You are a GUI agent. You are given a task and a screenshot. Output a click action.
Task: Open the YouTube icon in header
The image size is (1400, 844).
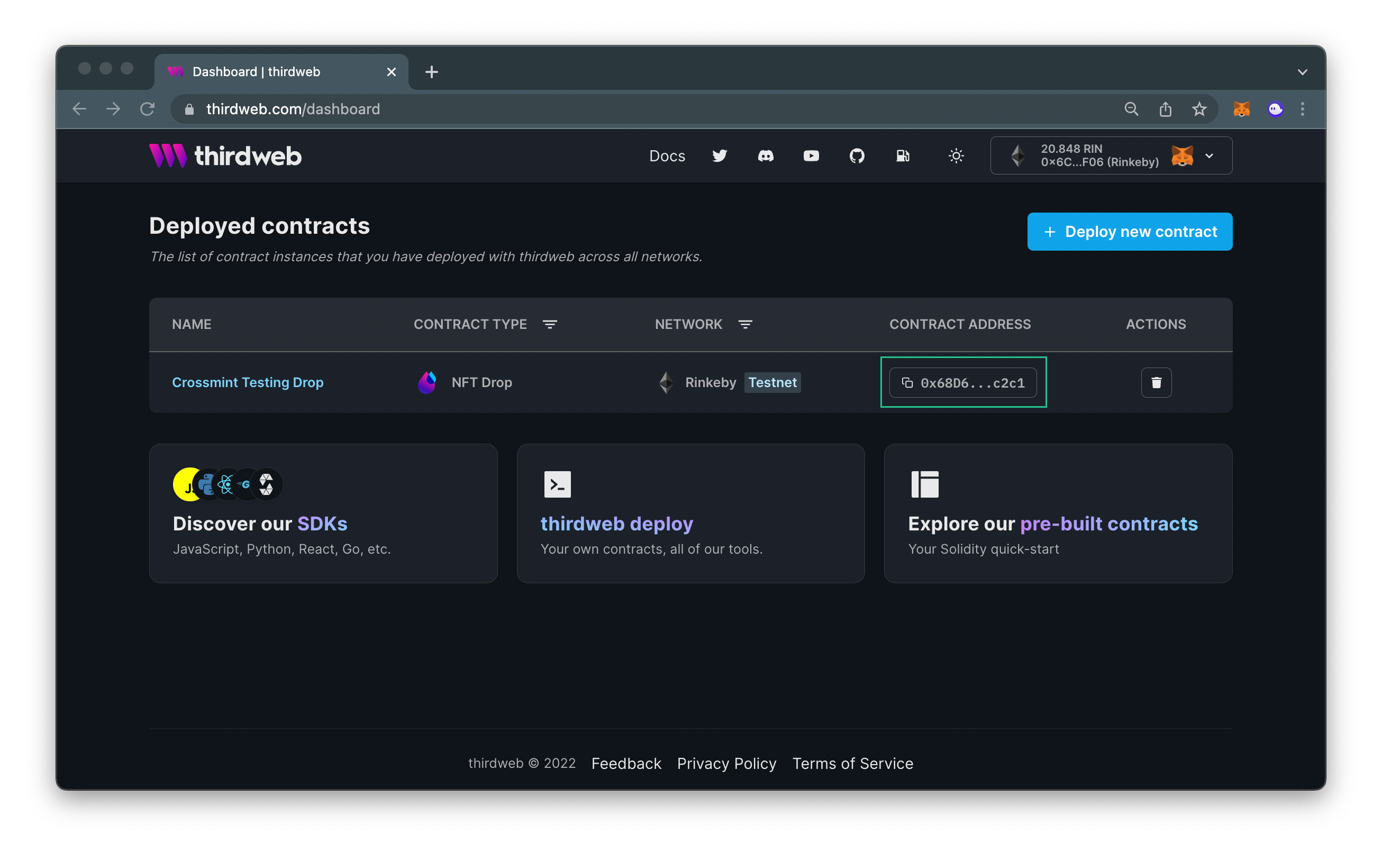tap(811, 155)
